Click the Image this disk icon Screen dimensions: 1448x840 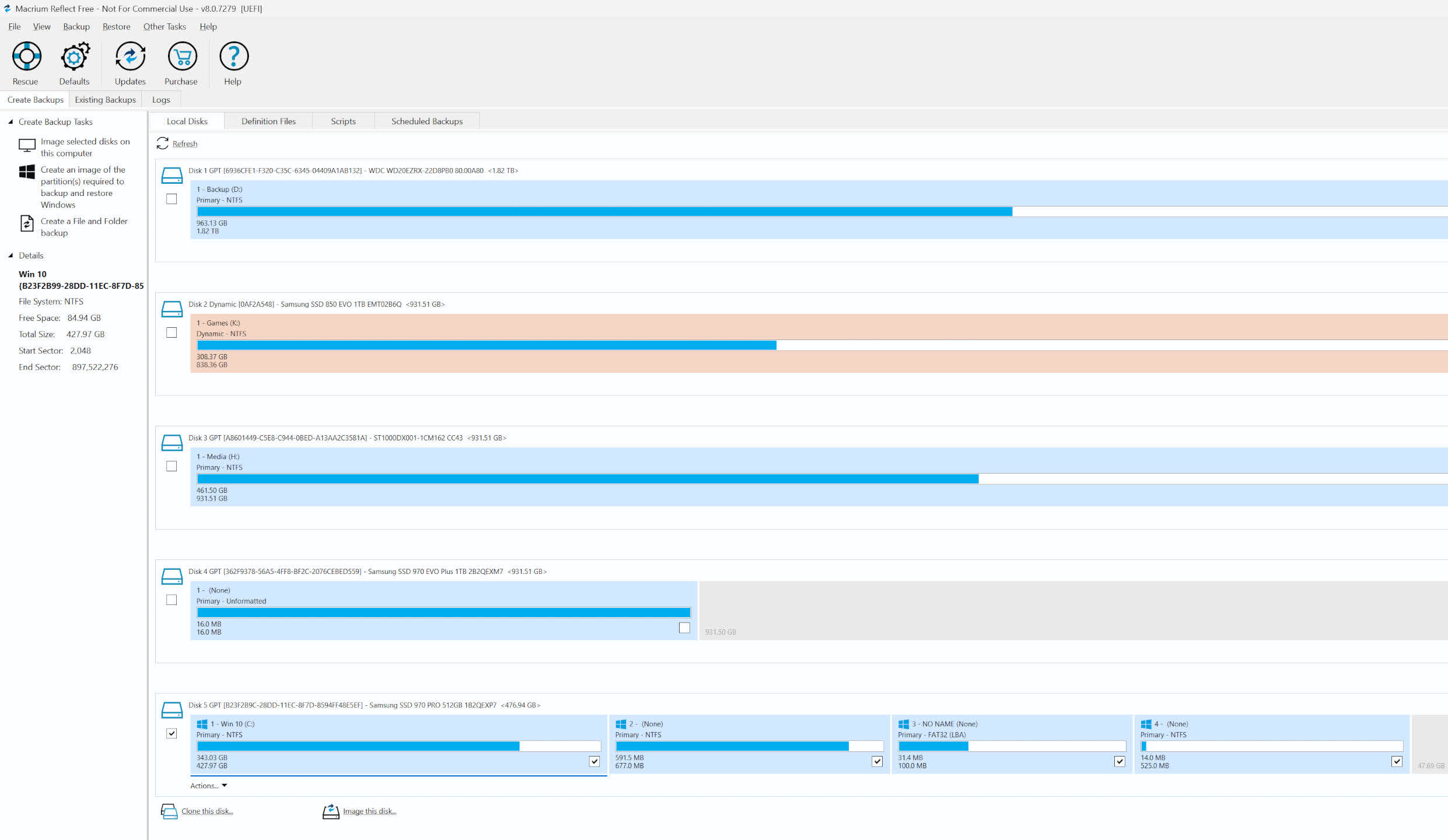(331, 811)
